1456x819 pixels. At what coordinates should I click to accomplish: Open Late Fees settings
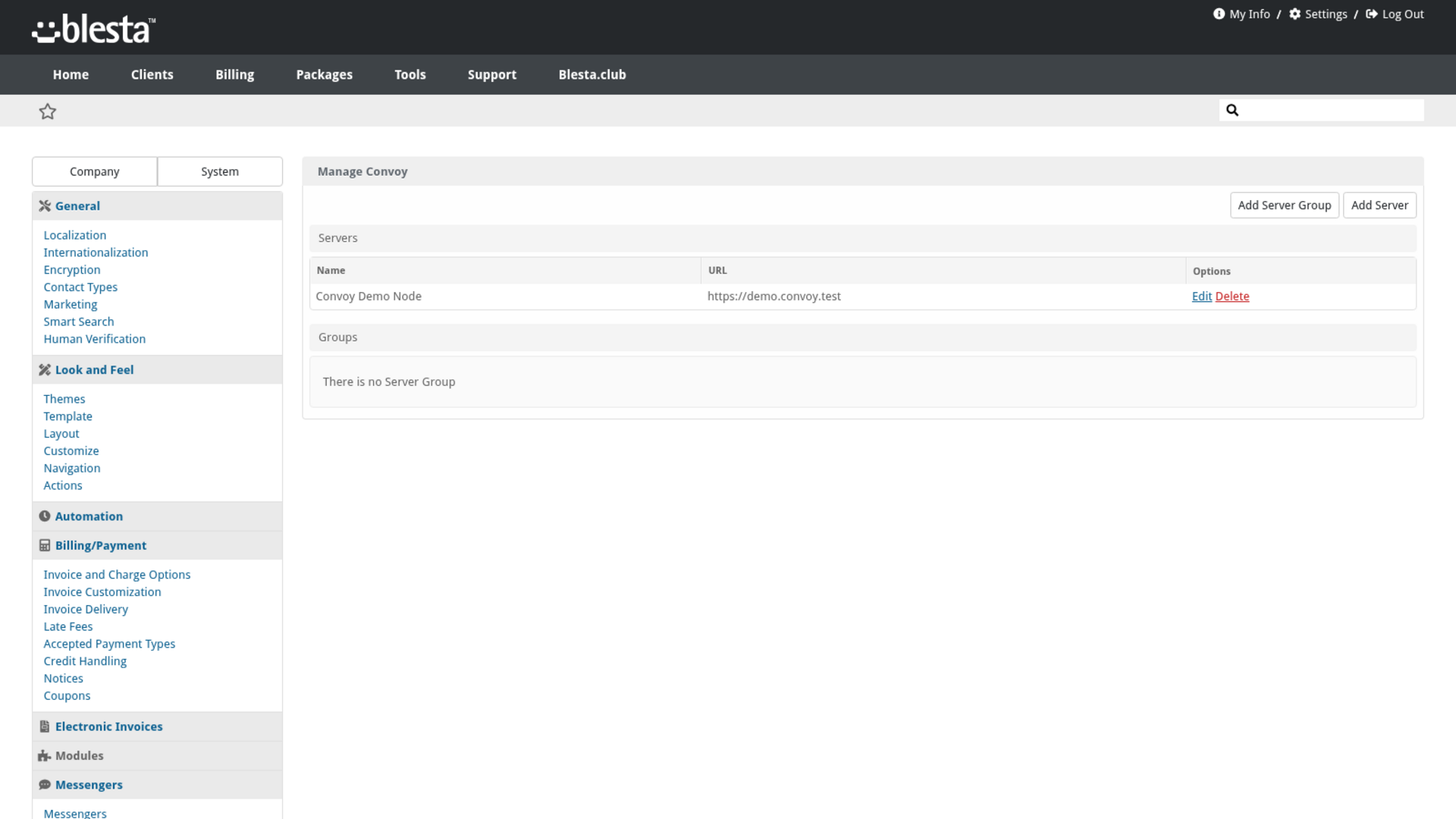coord(68,627)
